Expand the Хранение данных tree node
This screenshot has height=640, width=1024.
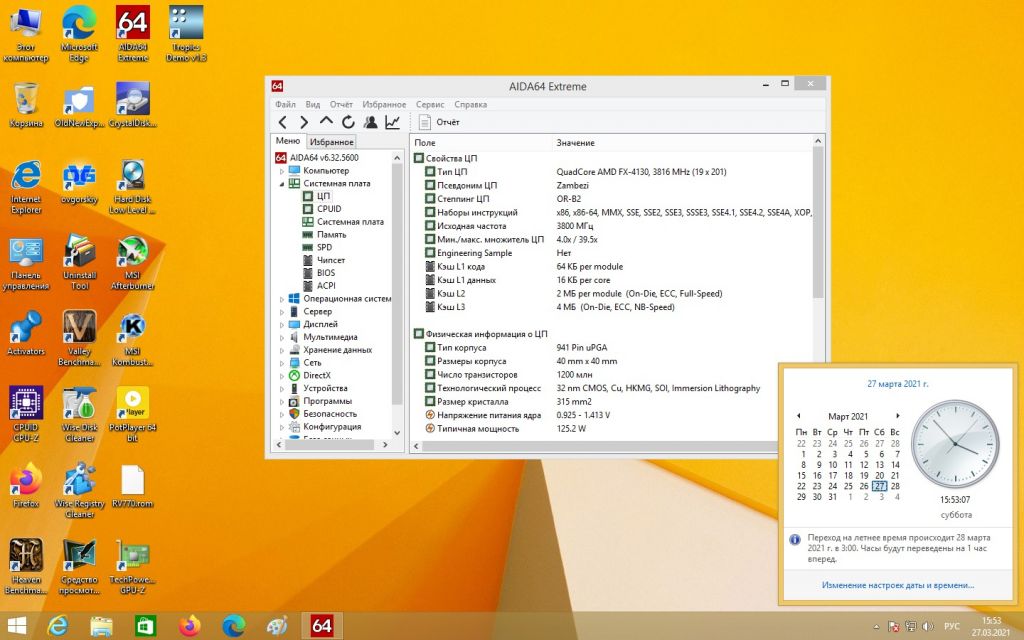(x=282, y=350)
